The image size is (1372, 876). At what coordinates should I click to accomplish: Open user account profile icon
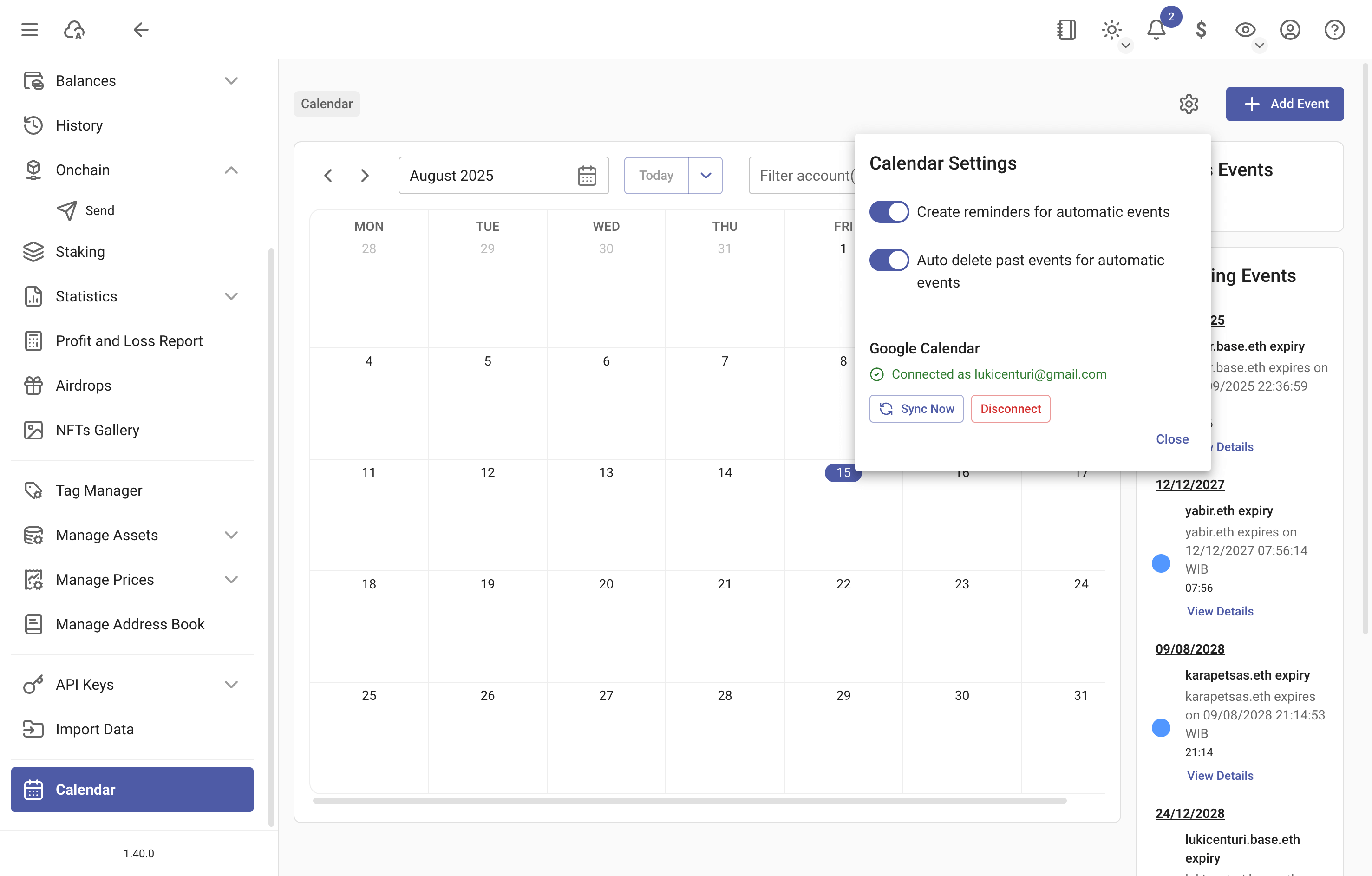(1290, 29)
